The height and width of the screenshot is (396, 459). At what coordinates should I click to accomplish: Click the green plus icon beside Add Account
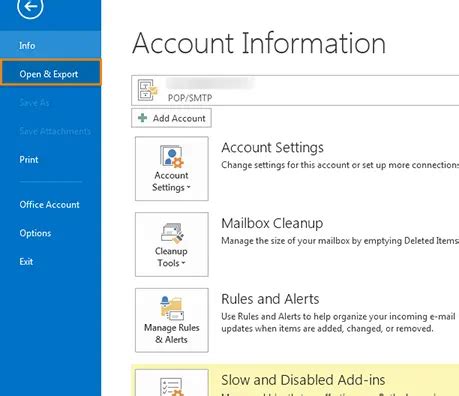(143, 118)
